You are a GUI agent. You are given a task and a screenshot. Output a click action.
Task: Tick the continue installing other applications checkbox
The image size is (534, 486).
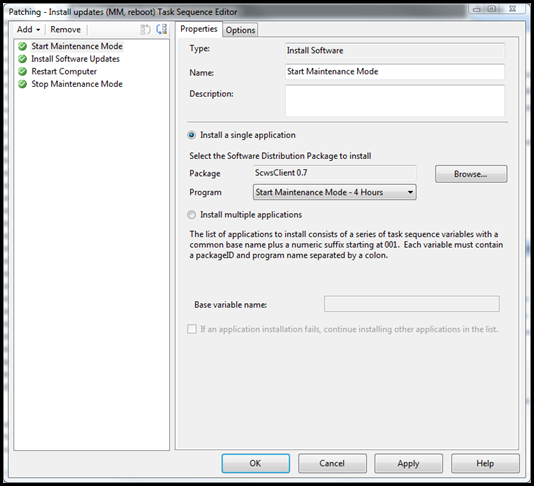pos(192,329)
